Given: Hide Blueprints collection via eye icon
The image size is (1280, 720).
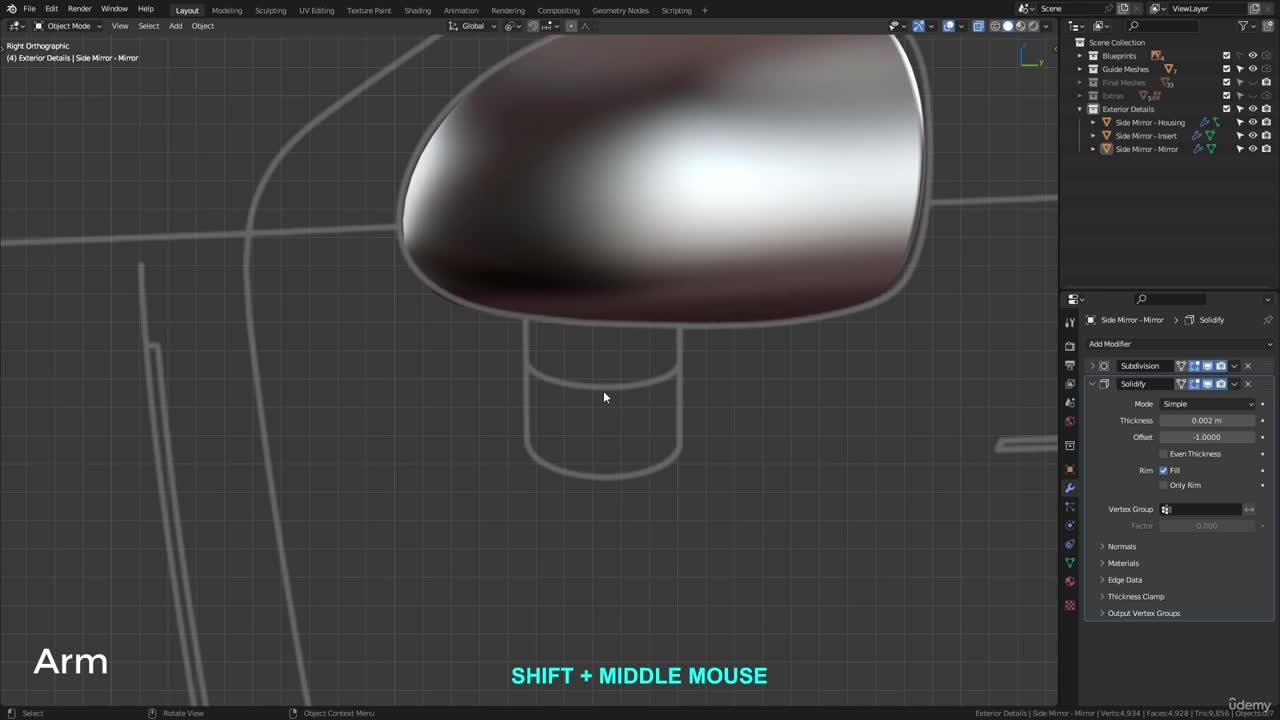Looking at the screenshot, I should pyautogui.click(x=1253, y=56).
